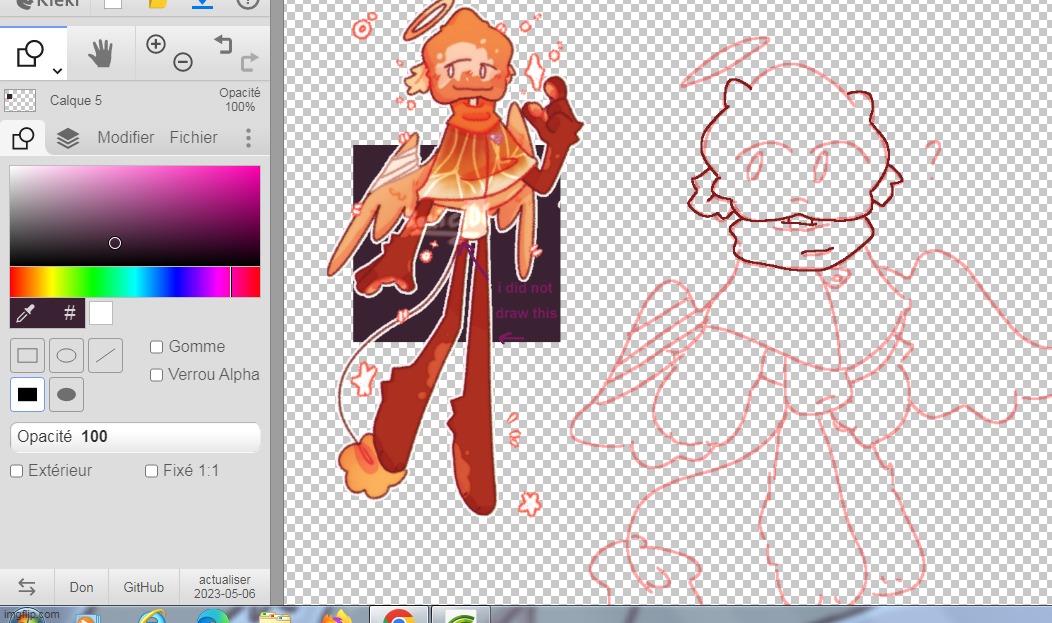
Task: Select the Line shape mode
Action: [x=105, y=355]
